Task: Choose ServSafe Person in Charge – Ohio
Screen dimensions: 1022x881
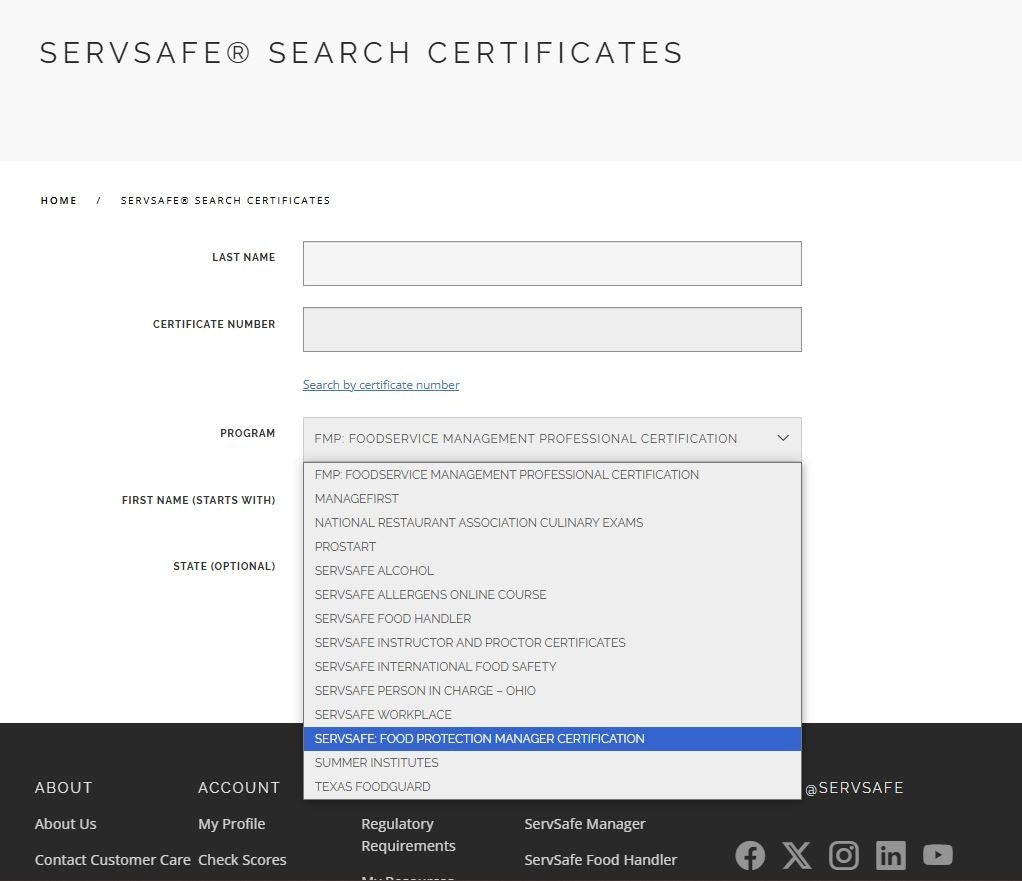Action: (425, 691)
